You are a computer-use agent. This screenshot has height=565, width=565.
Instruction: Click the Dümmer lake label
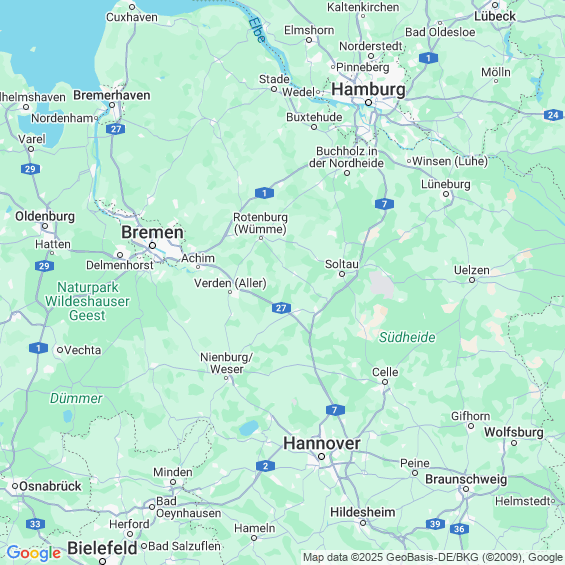tap(76, 398)
